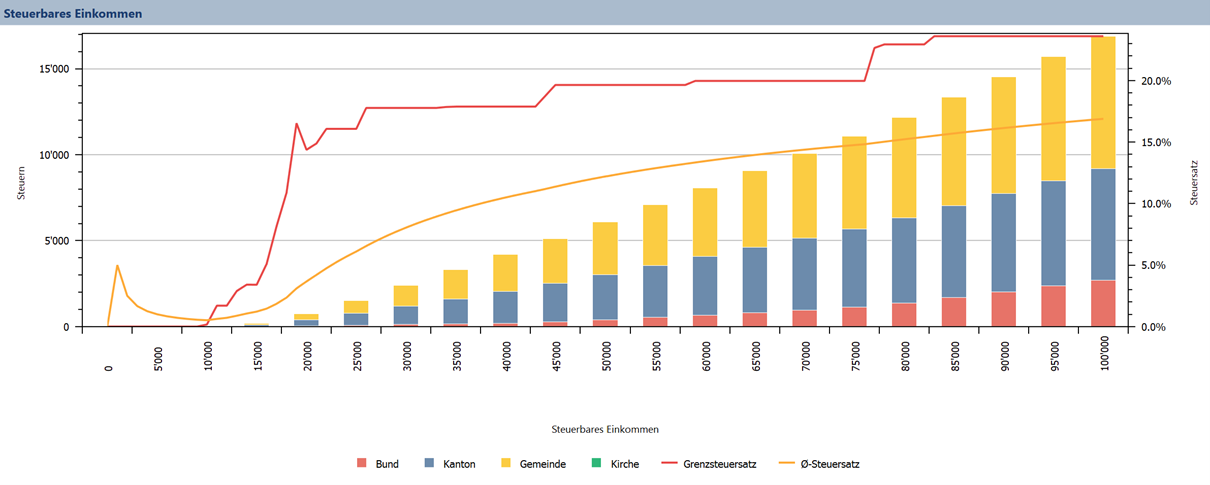Click the yellow Gemeinde bar segment at 80'000
1210x485 pixels.
tap(903, 168)
